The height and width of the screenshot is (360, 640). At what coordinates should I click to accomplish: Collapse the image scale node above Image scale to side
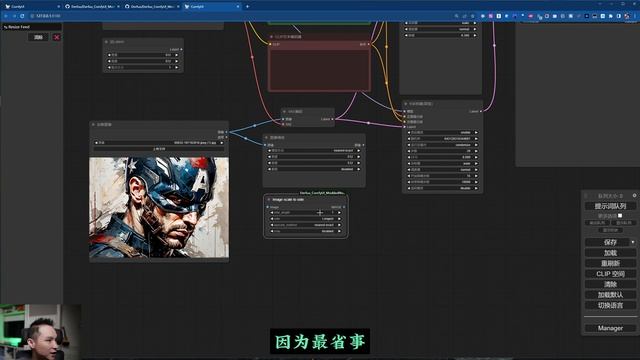tap(267, 138)
